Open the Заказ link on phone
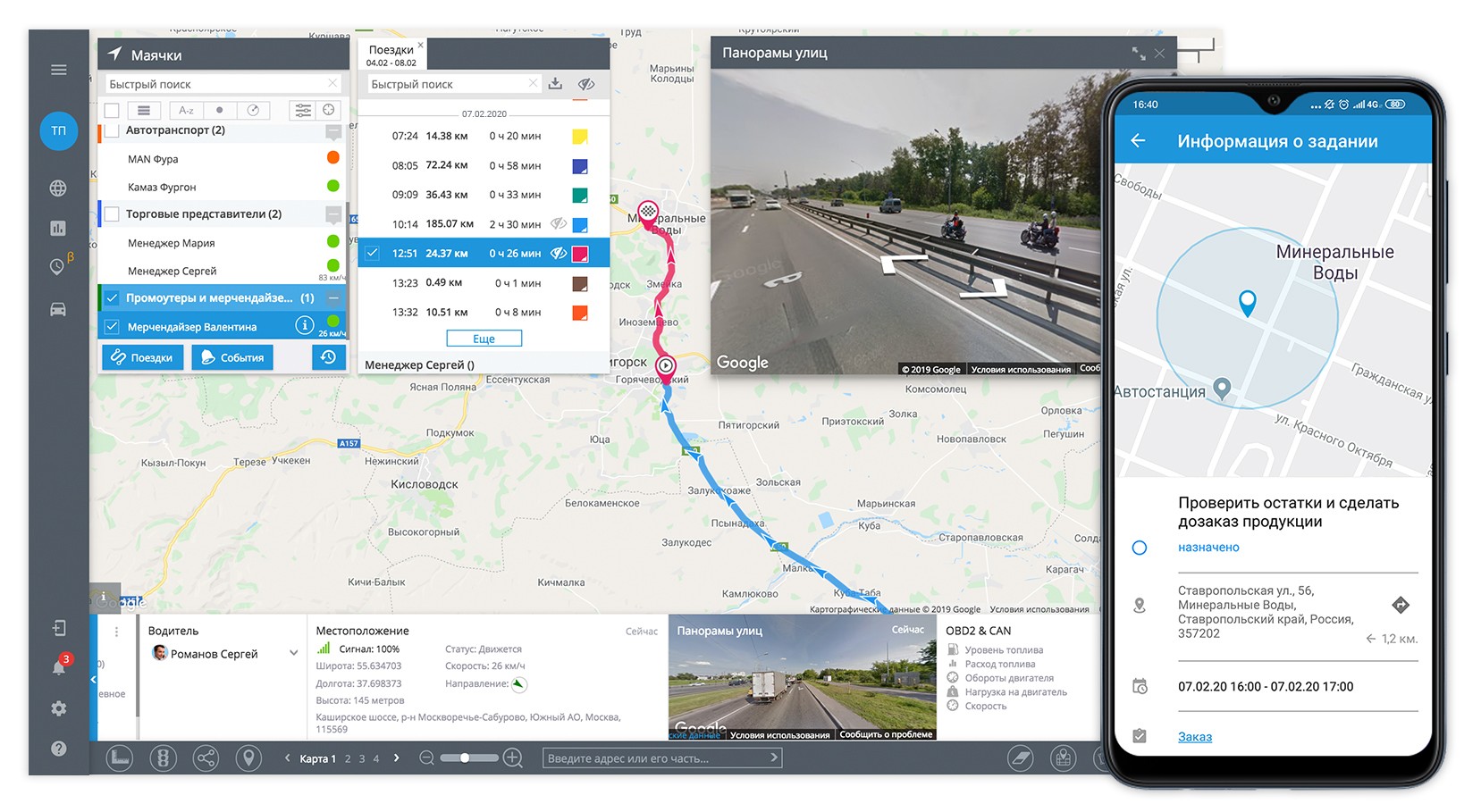The image size is (1481, 812). [1195, 737]
